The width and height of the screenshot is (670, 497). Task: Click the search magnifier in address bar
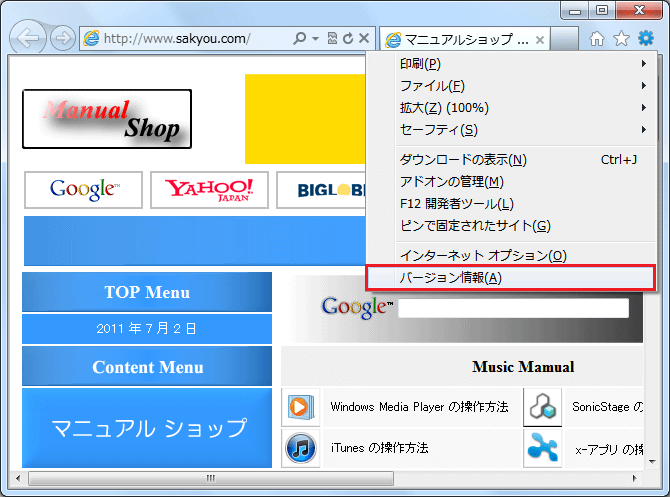click(x=299, y=39)
